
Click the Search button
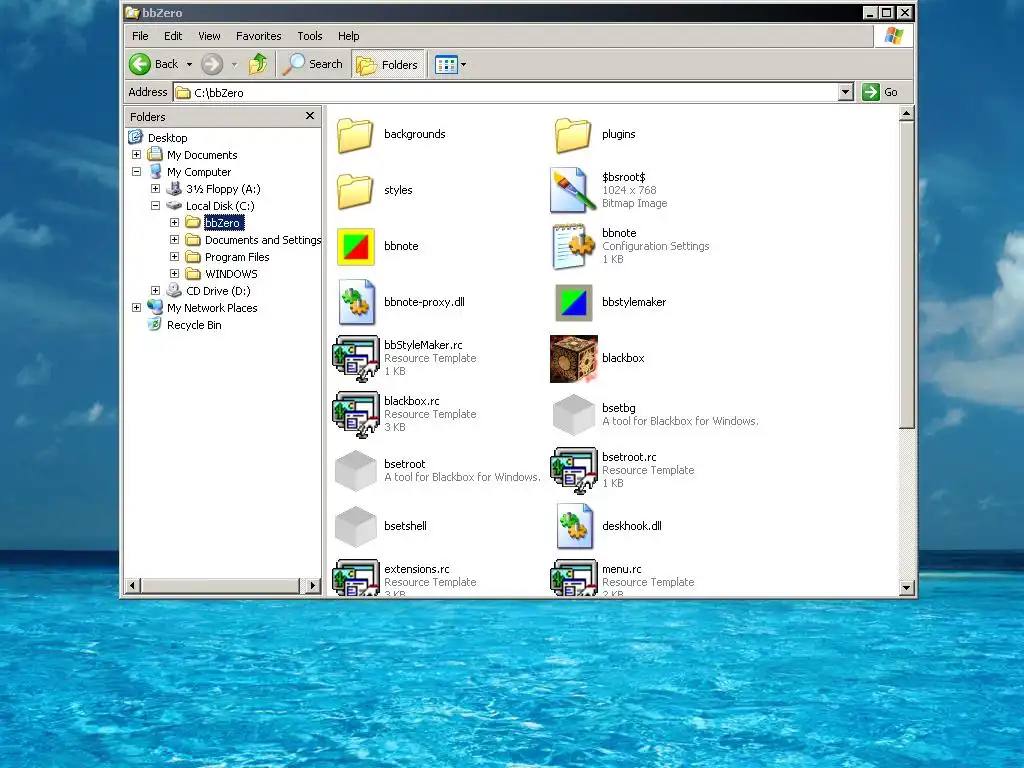click(313, 64)
